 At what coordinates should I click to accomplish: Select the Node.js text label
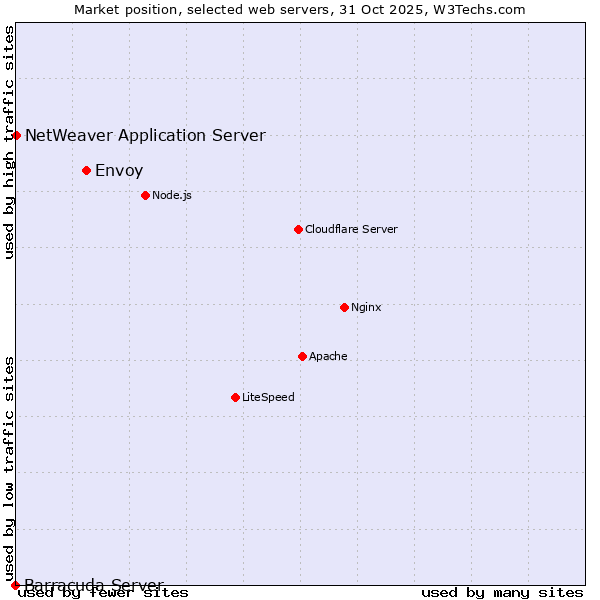point(172,195)
